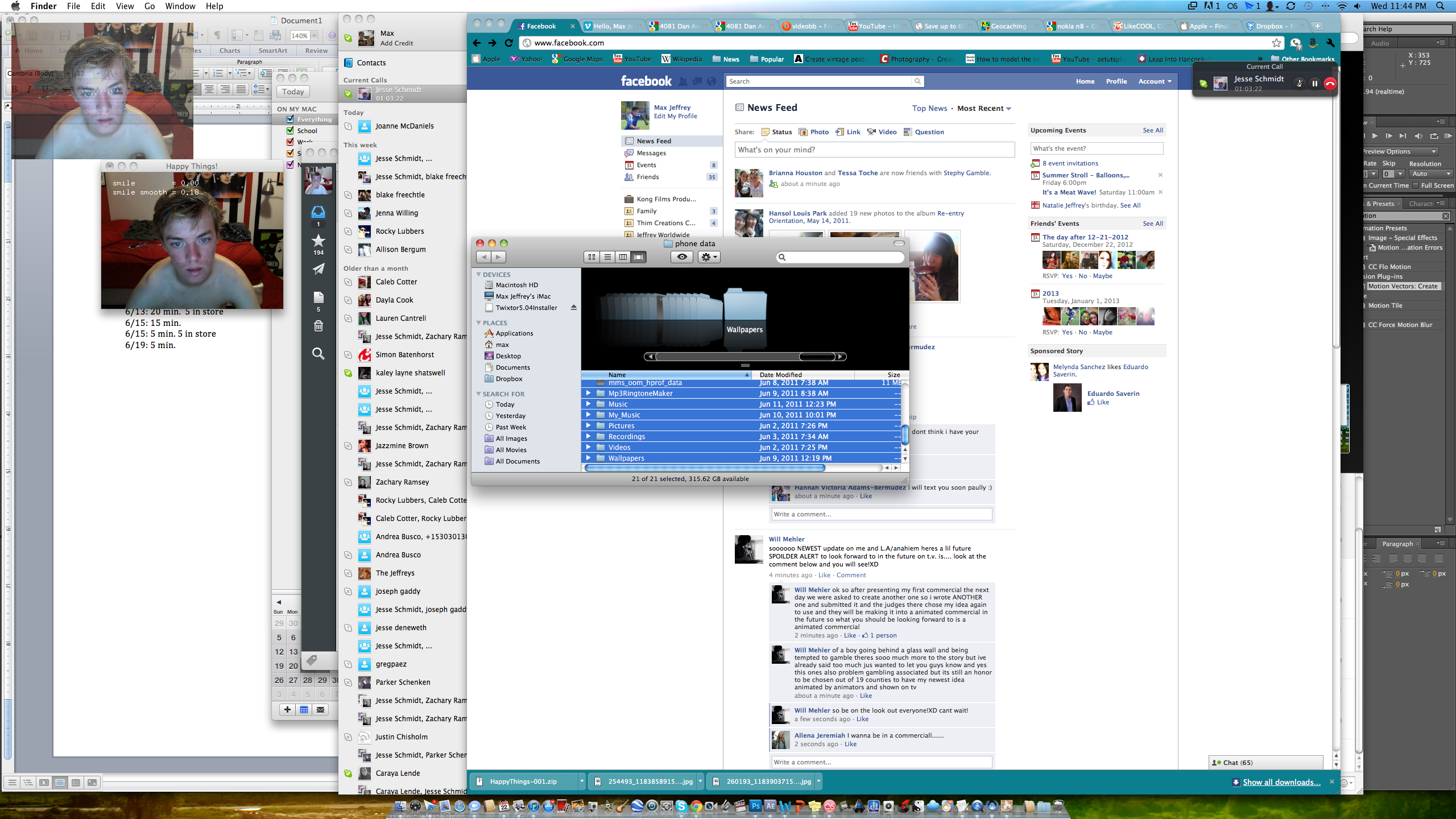Click the Play button in the After Effects preview panel
This screenshot has height=819, width=1456.
click(1374, 136)
